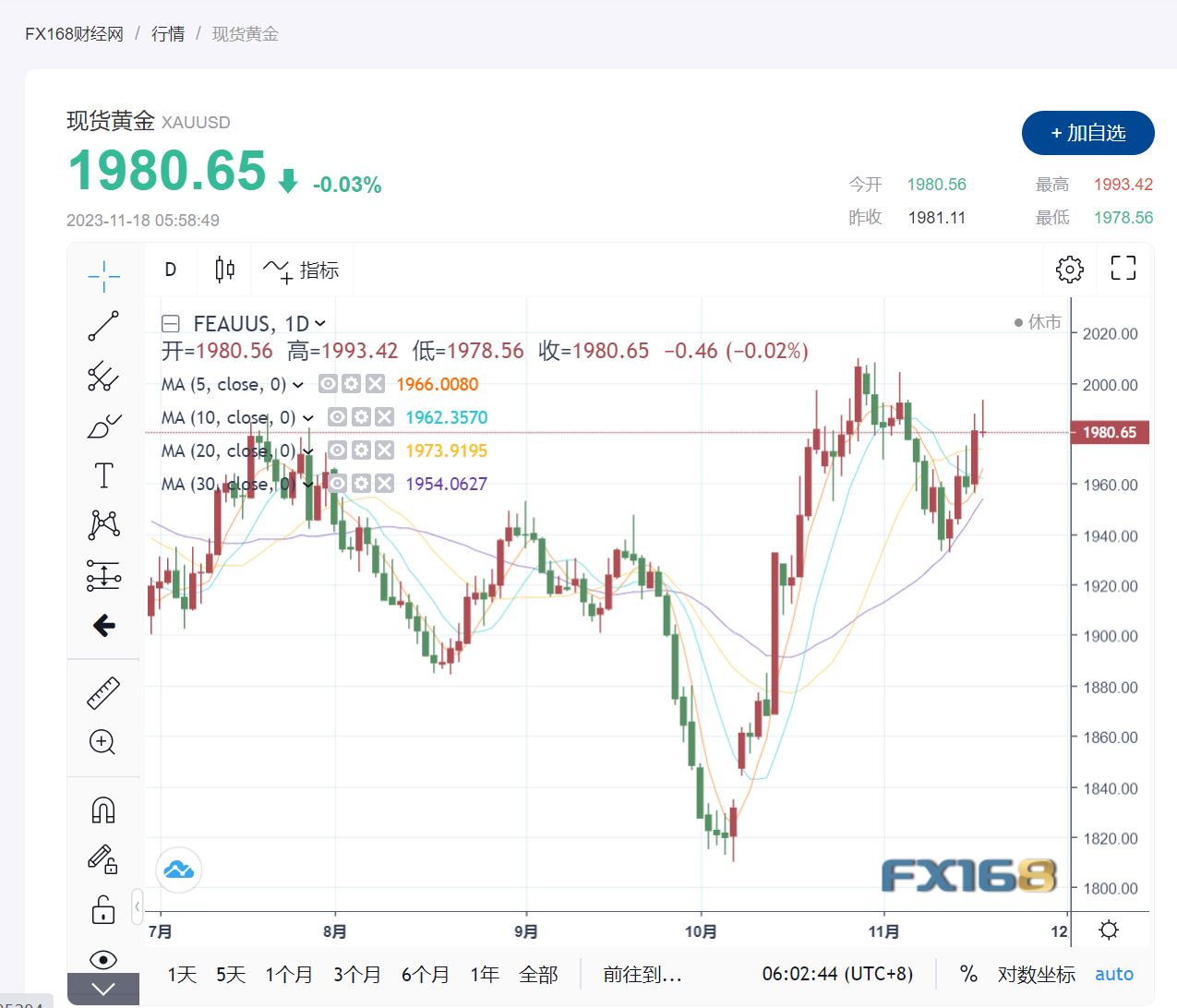Collapse the left toolbar with bottom chevron

pos(103,990)
